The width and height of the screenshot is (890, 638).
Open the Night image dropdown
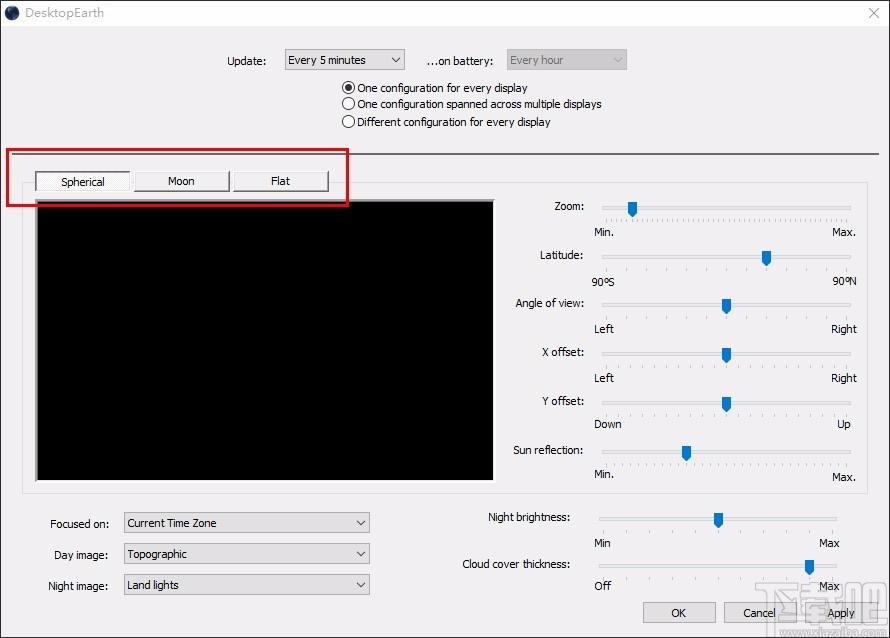coord(247,585)
